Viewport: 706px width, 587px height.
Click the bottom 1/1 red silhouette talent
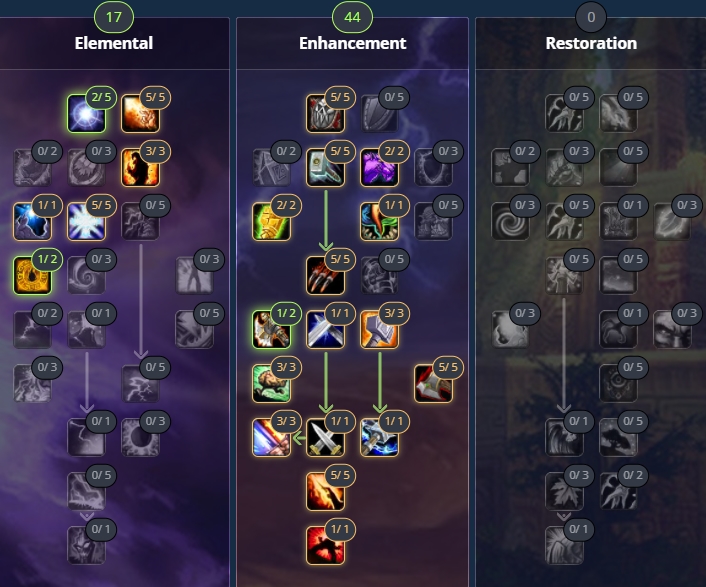coord(325,546)
